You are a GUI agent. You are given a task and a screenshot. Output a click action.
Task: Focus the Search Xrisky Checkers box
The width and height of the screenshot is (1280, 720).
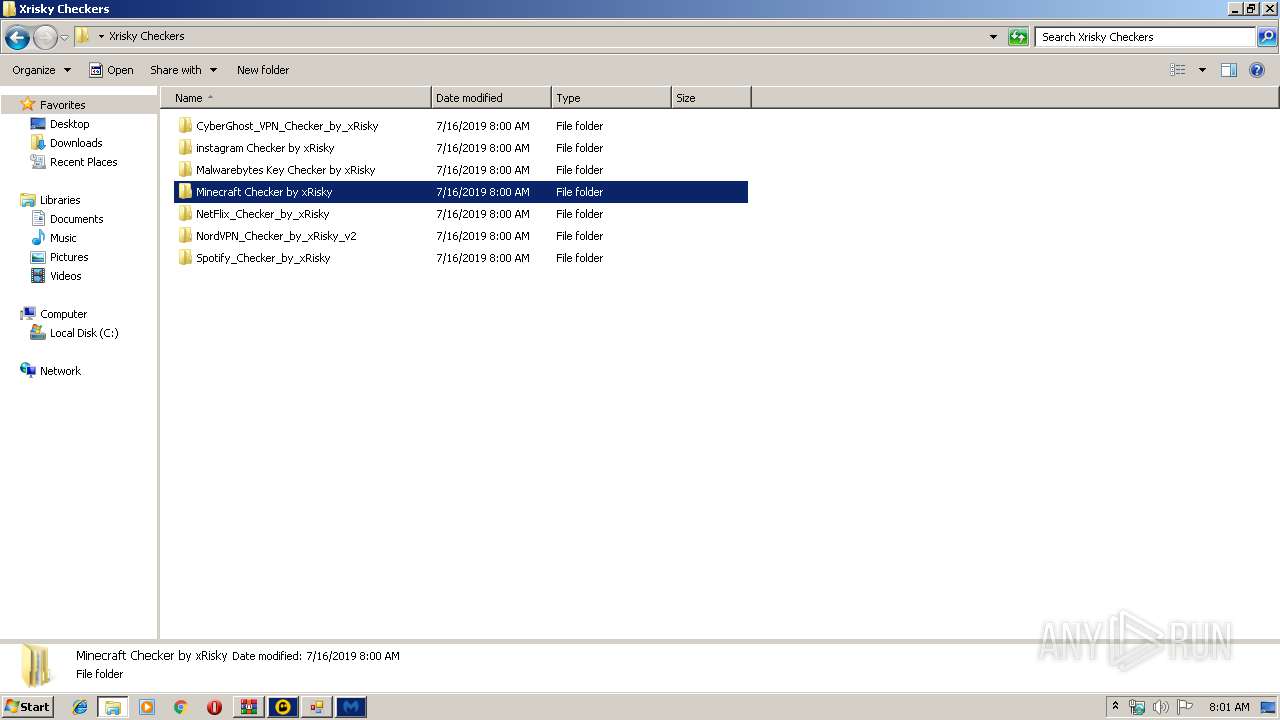point(1145,37)
